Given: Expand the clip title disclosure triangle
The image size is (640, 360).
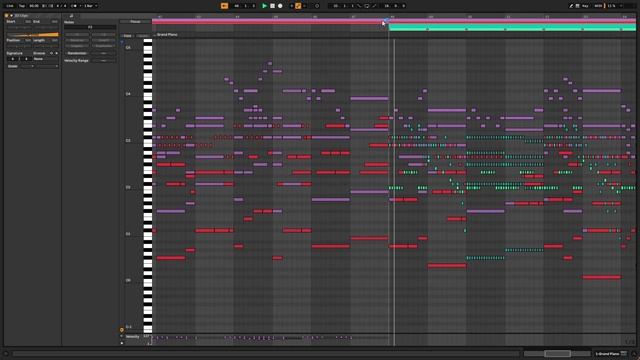Looking at the screenshot, I should (11, 16).
